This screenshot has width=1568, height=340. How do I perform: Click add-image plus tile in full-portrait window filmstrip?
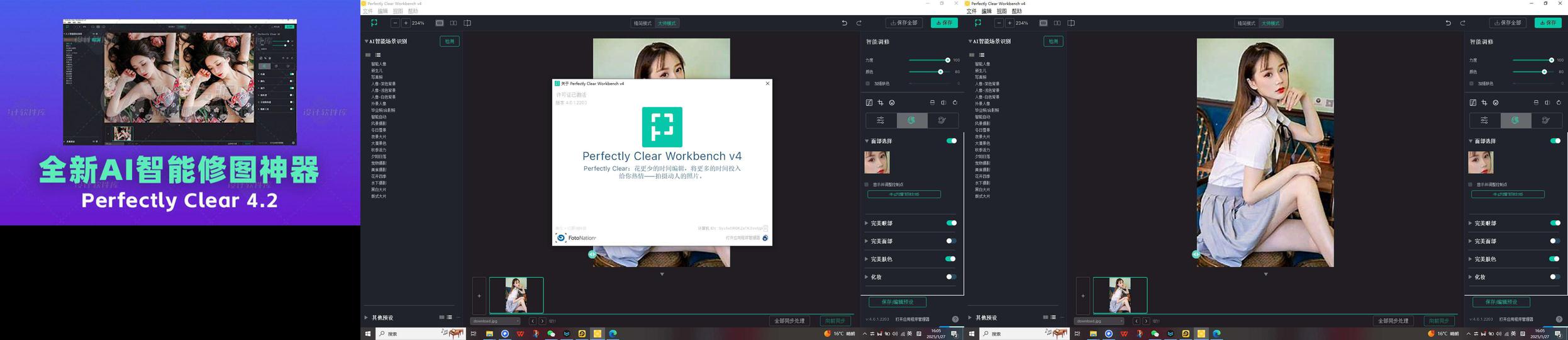point(1082,295)
